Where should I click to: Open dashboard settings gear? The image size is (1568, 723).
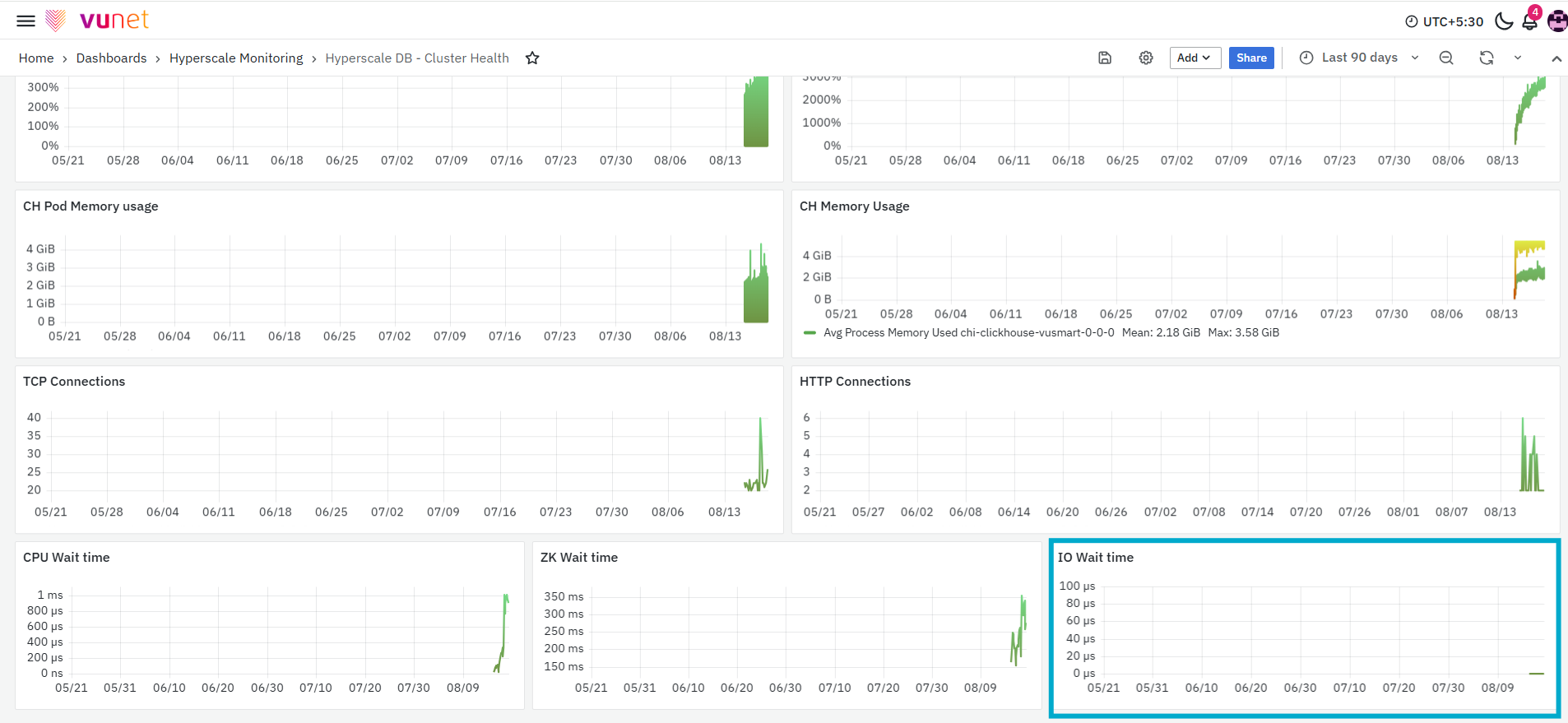click(x=1146, y=58)
